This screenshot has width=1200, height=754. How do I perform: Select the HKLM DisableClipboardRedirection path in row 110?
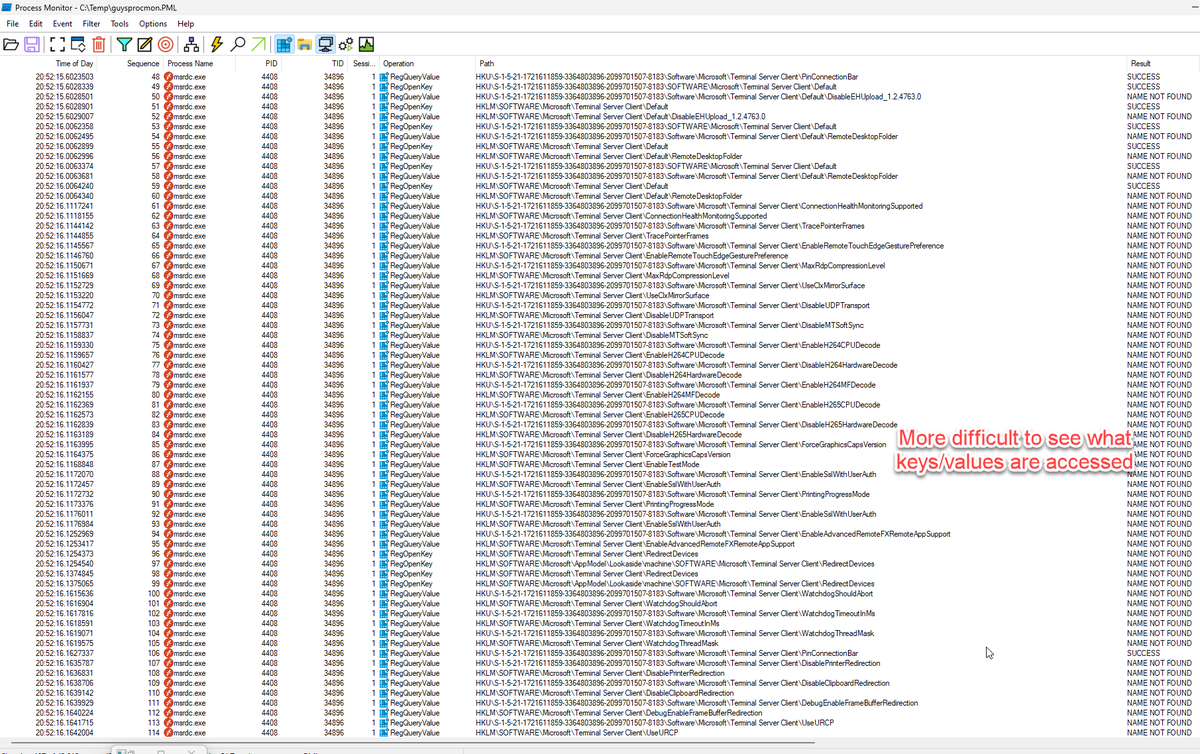pyautogui.click(x=606, y=693)
